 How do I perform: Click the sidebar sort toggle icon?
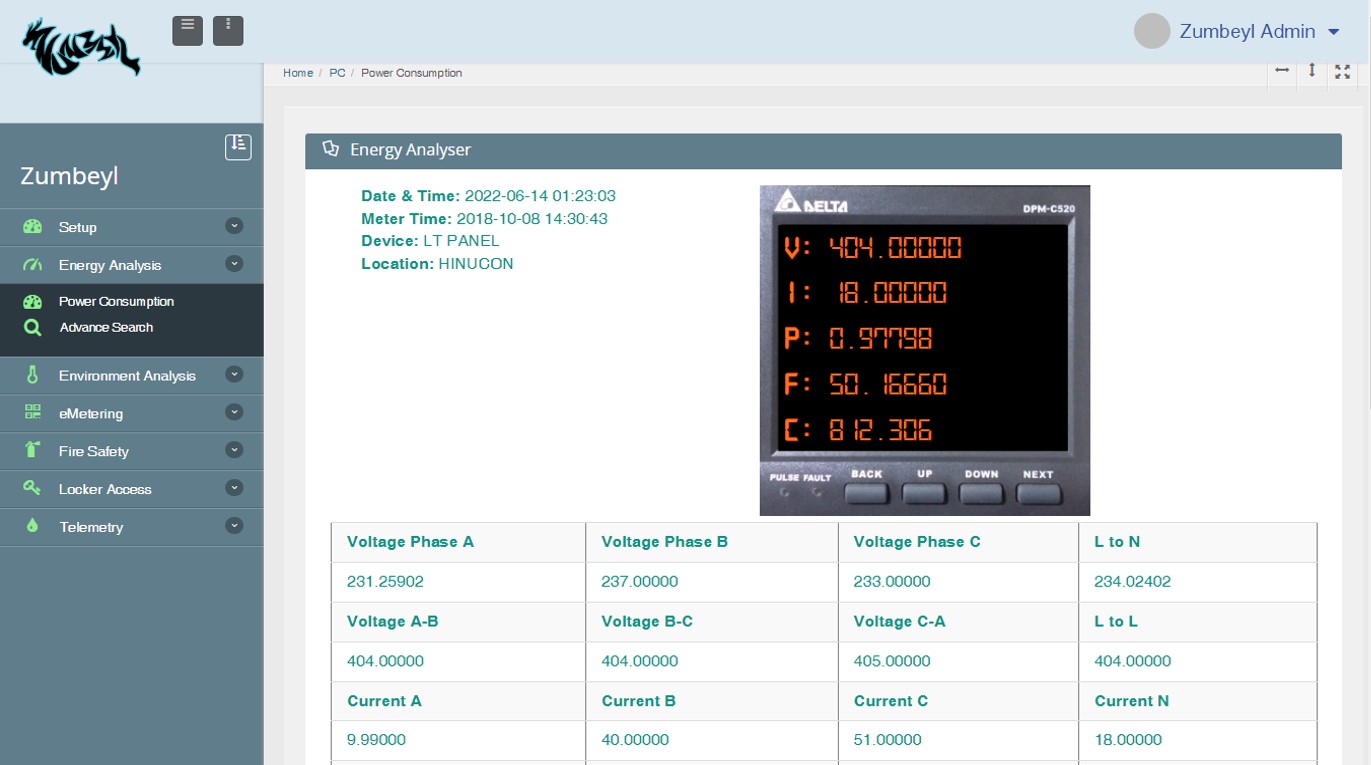coord(238,146)
